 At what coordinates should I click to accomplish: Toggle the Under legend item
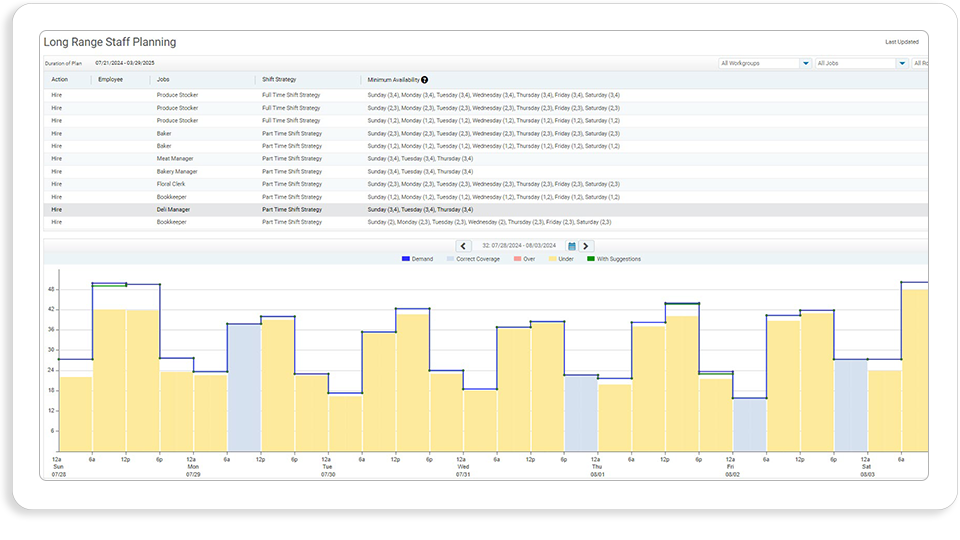[561, 259]
